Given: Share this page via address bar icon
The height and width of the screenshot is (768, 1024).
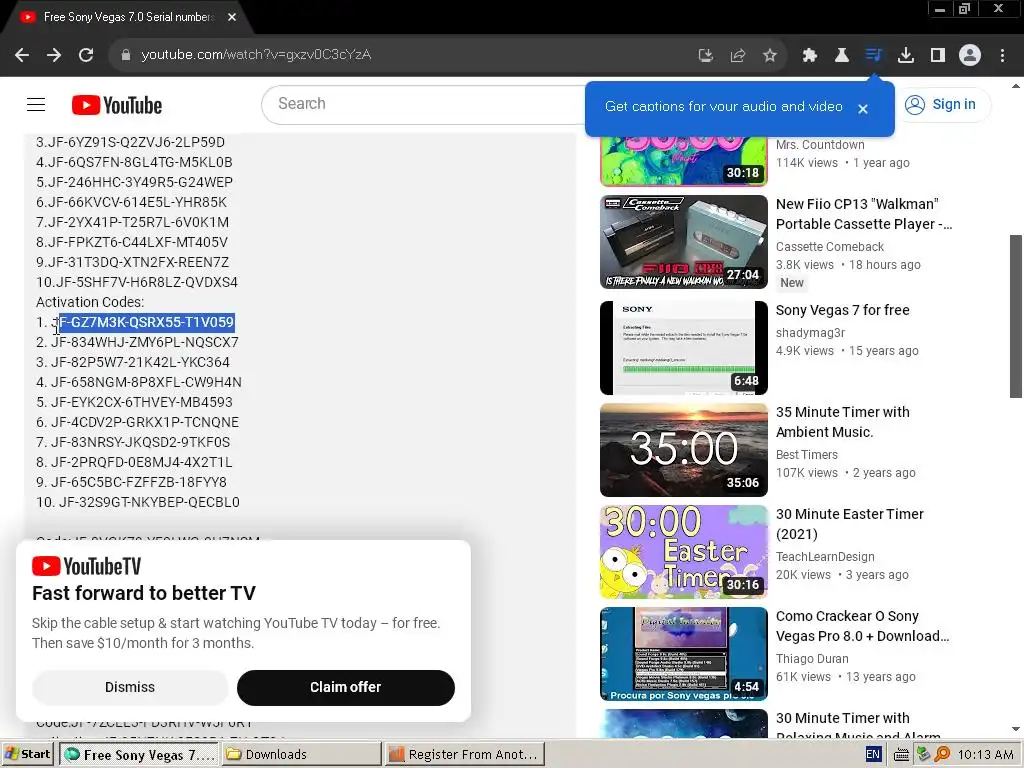Looking at the screenshot, I should coord(738,56).
